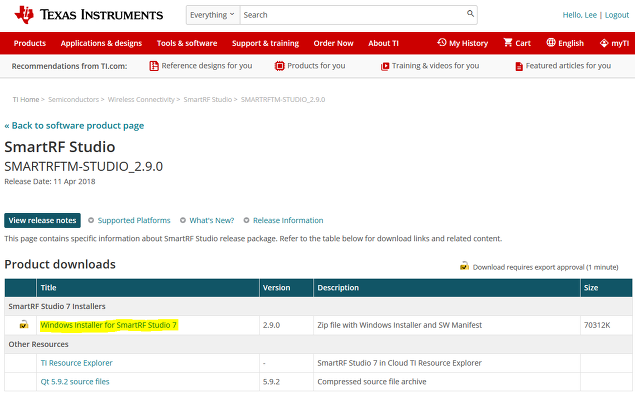Click the View release notes button

43,220
